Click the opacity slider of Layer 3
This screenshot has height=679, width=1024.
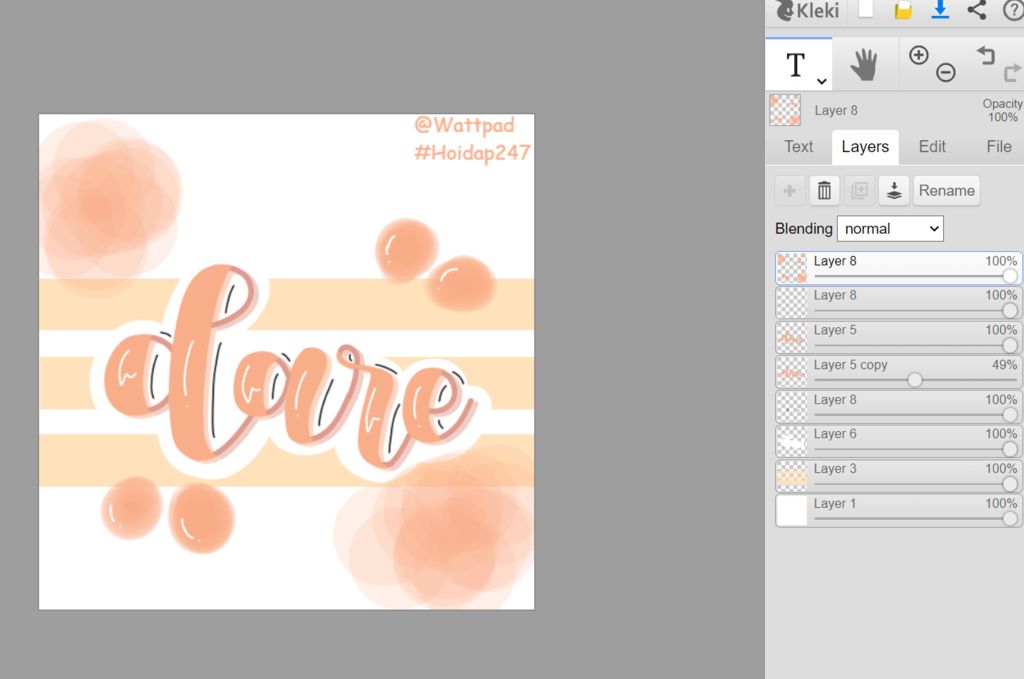pyautogui.click(x=915, y=484)
